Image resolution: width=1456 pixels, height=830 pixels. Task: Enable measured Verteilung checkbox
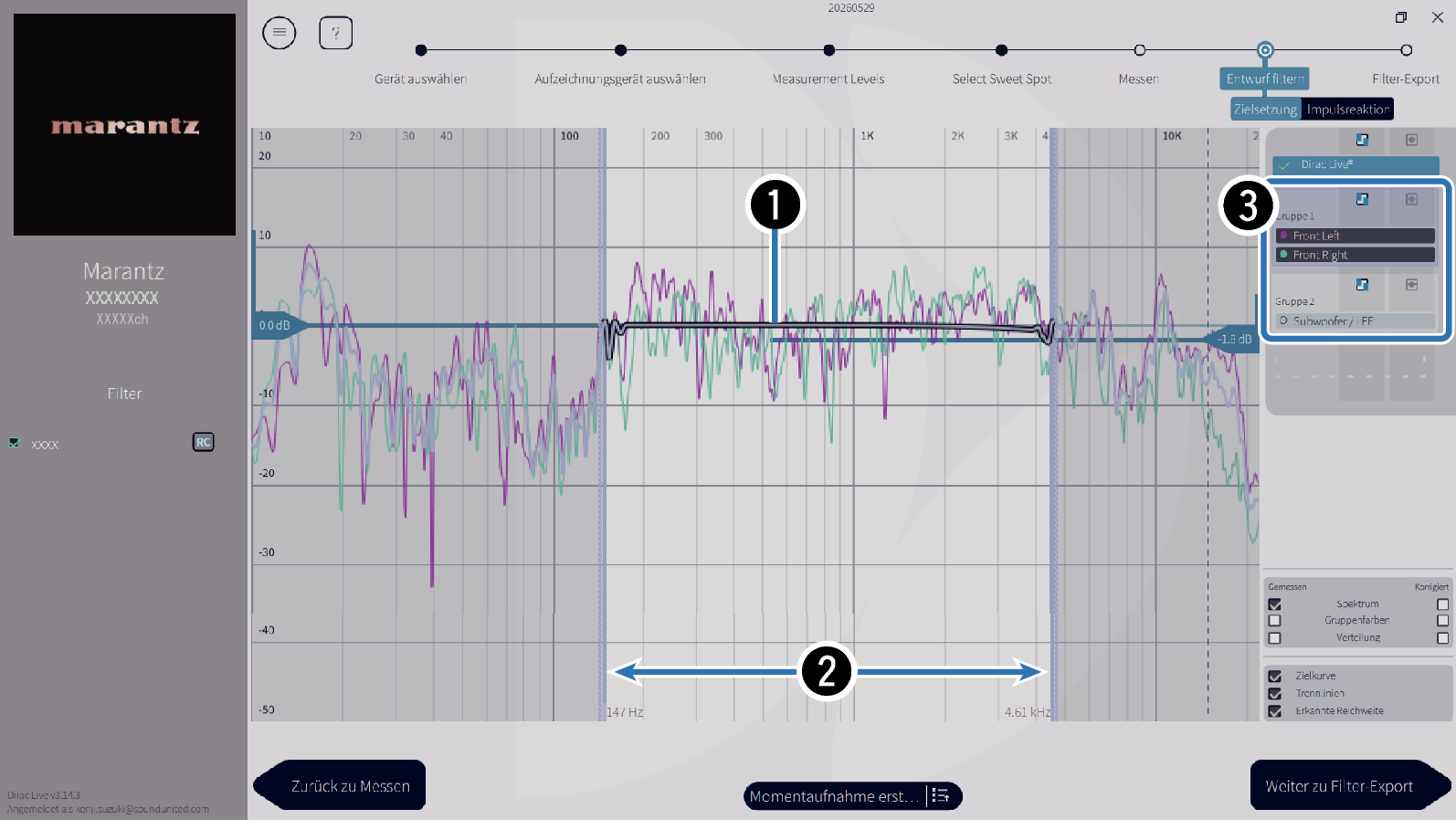[x=1275, y=638]
